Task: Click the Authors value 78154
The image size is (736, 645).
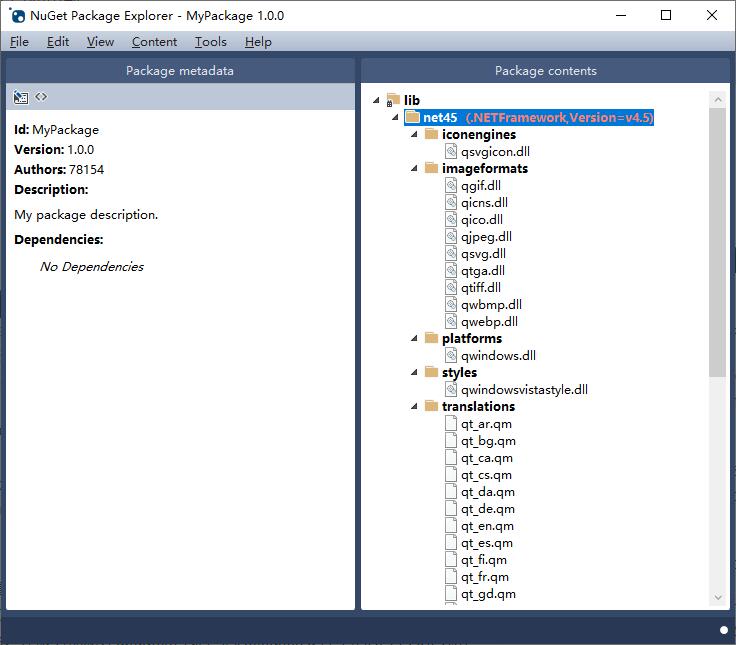Action: [86, 169]
